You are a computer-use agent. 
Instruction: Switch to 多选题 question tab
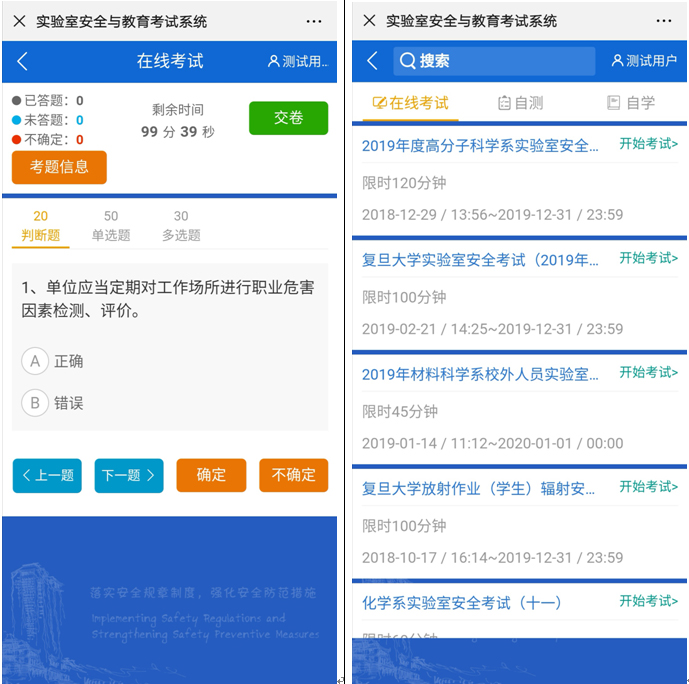tap(181, 226)
